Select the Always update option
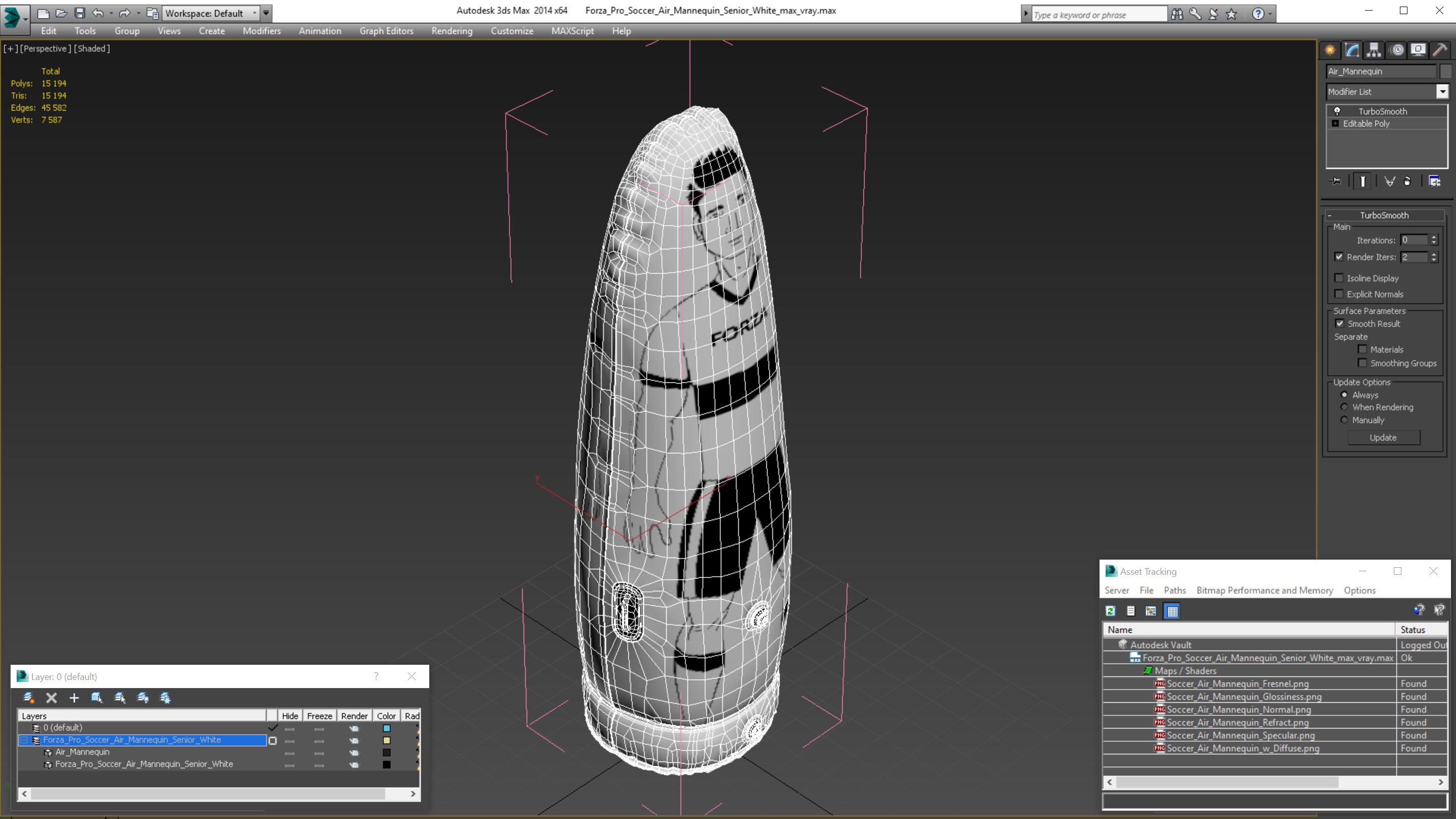 (x=1345, y=395)
